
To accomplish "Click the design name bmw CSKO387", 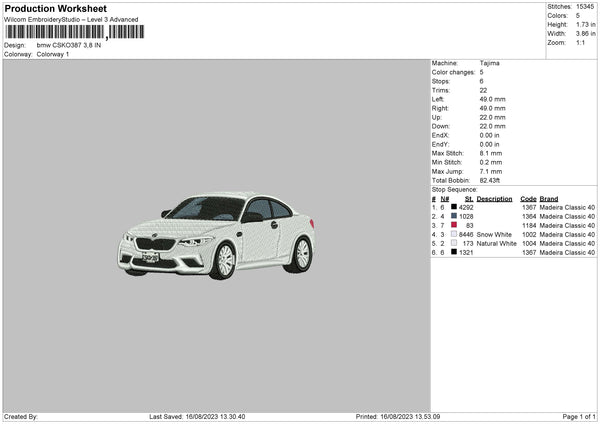I will [69, 45].
